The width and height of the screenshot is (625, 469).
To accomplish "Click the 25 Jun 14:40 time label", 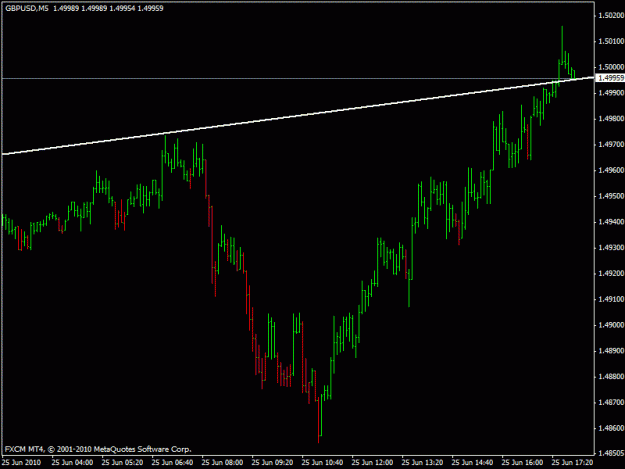I will point(472,463).
